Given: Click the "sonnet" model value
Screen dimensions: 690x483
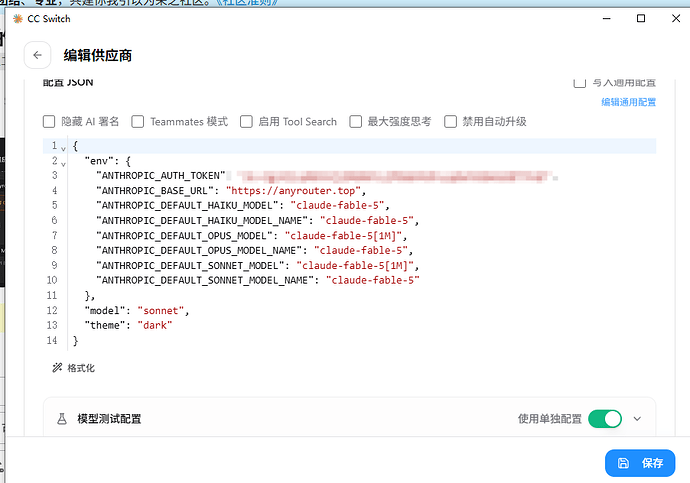Looking at the screenshot, I should [x=161, y=311].
